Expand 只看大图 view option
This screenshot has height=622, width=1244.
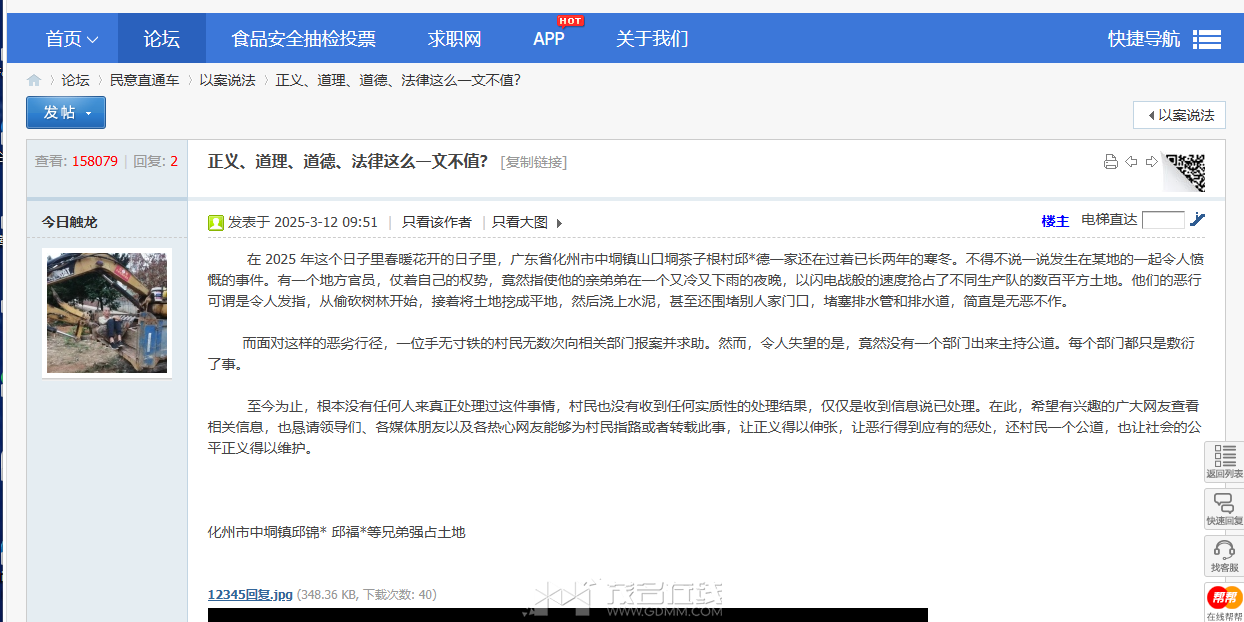[527, 222]
